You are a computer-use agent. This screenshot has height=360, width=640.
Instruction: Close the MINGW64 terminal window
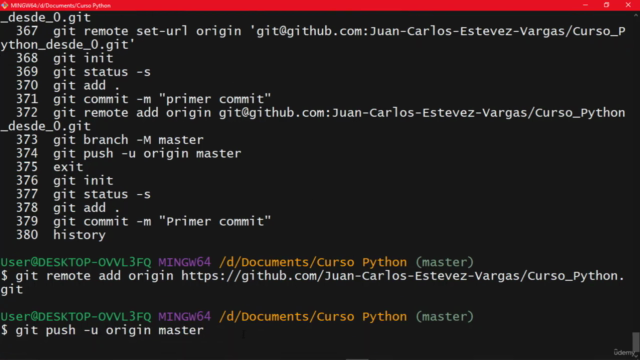[628, 5]
